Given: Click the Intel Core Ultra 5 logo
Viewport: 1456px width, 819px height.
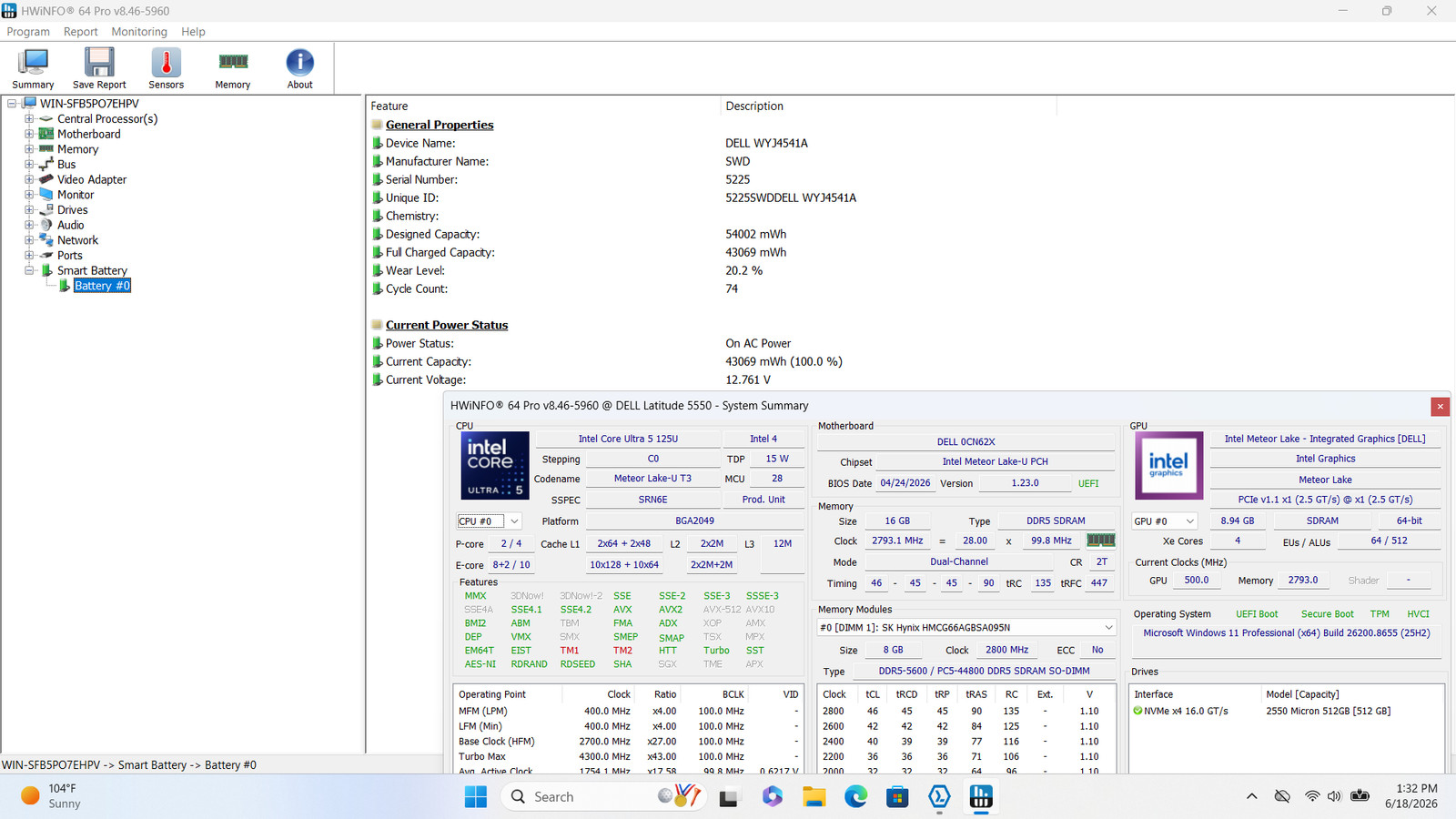Looking at the screenshot, I should pos(495,465).
